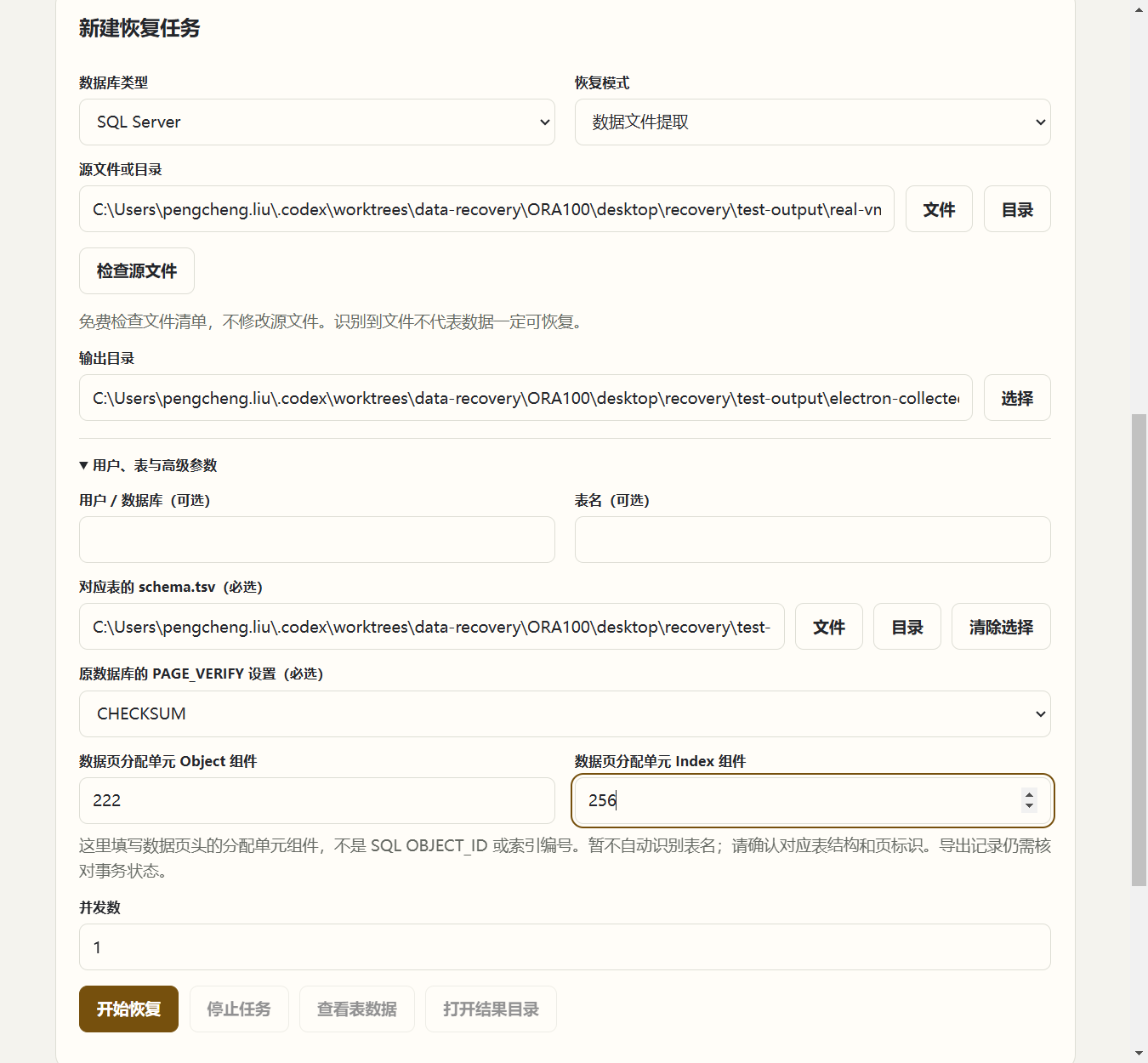Image resolution: width=1148 pixels, height=1063 pixels.
Task: Click the Index 组件 field showing 256
Action: [812, 800]
